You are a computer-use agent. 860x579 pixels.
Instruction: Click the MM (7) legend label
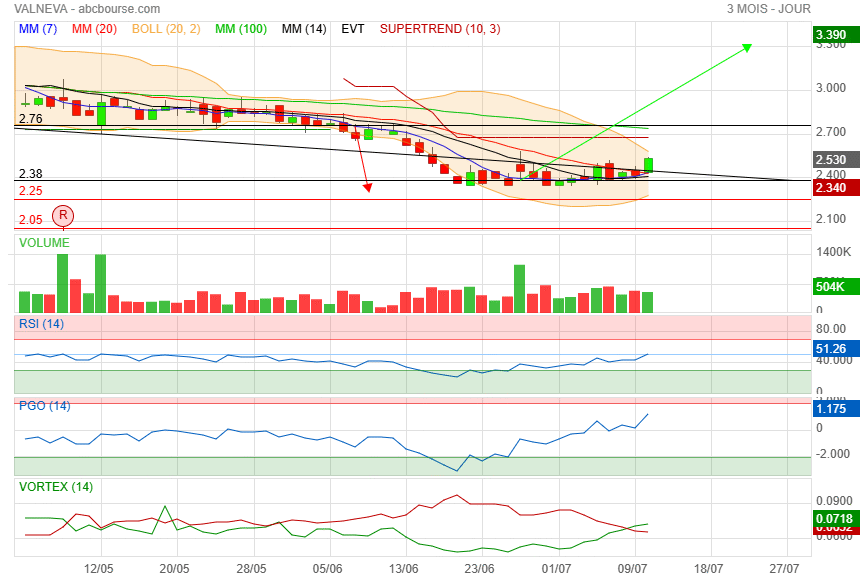coord(38,29)
